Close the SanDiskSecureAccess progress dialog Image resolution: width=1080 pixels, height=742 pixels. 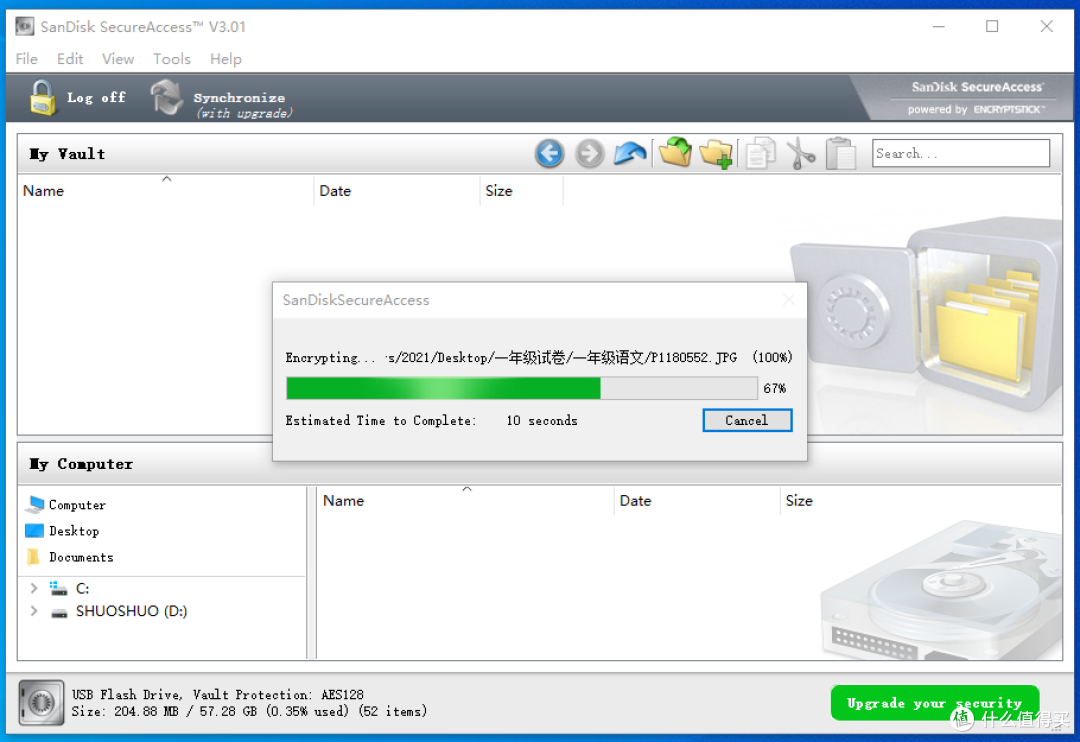pyautogui.click(x=789, y=300)
